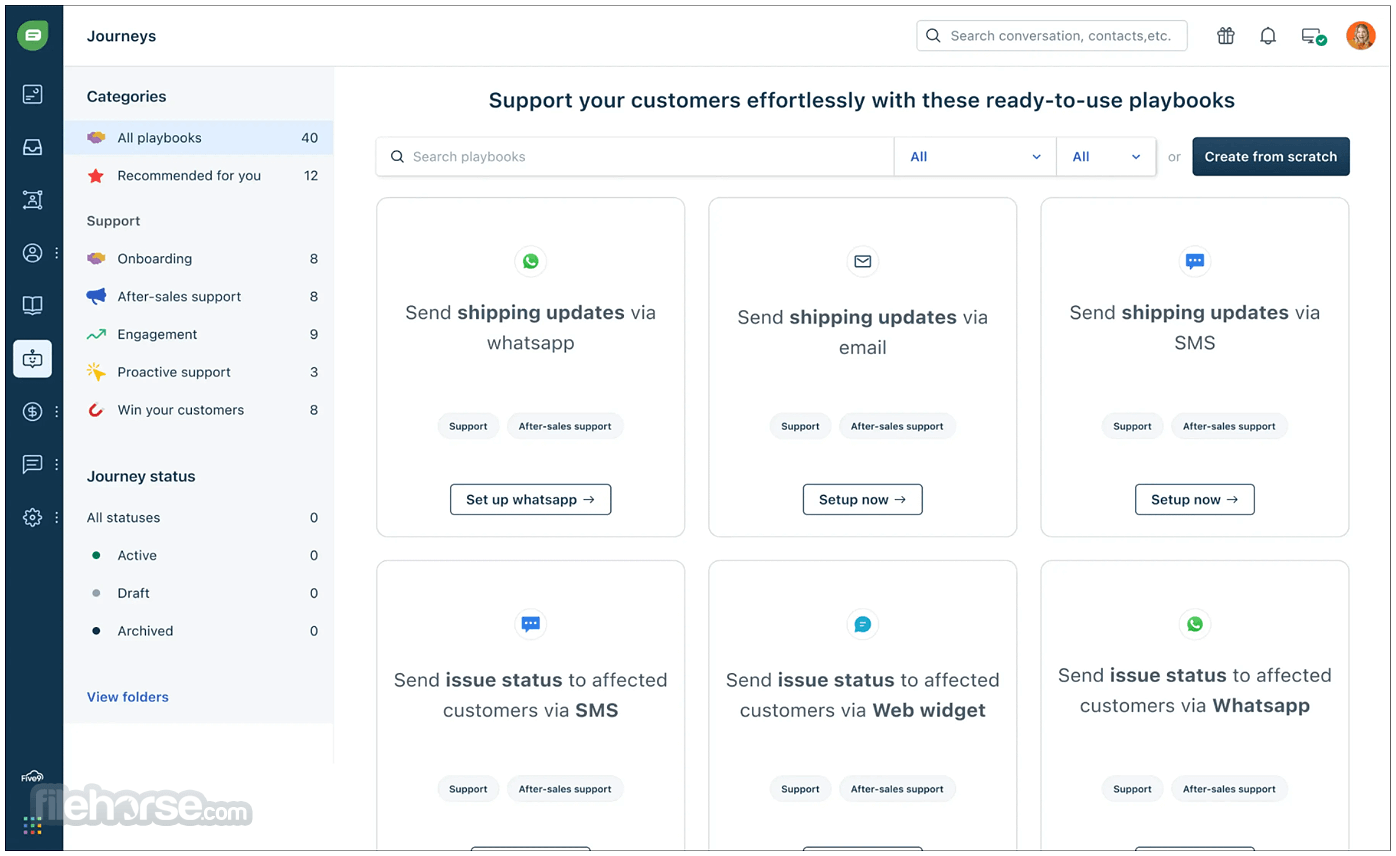
Task: Click 'Send issue status…via Web widget' title
Action: (863, 695)
